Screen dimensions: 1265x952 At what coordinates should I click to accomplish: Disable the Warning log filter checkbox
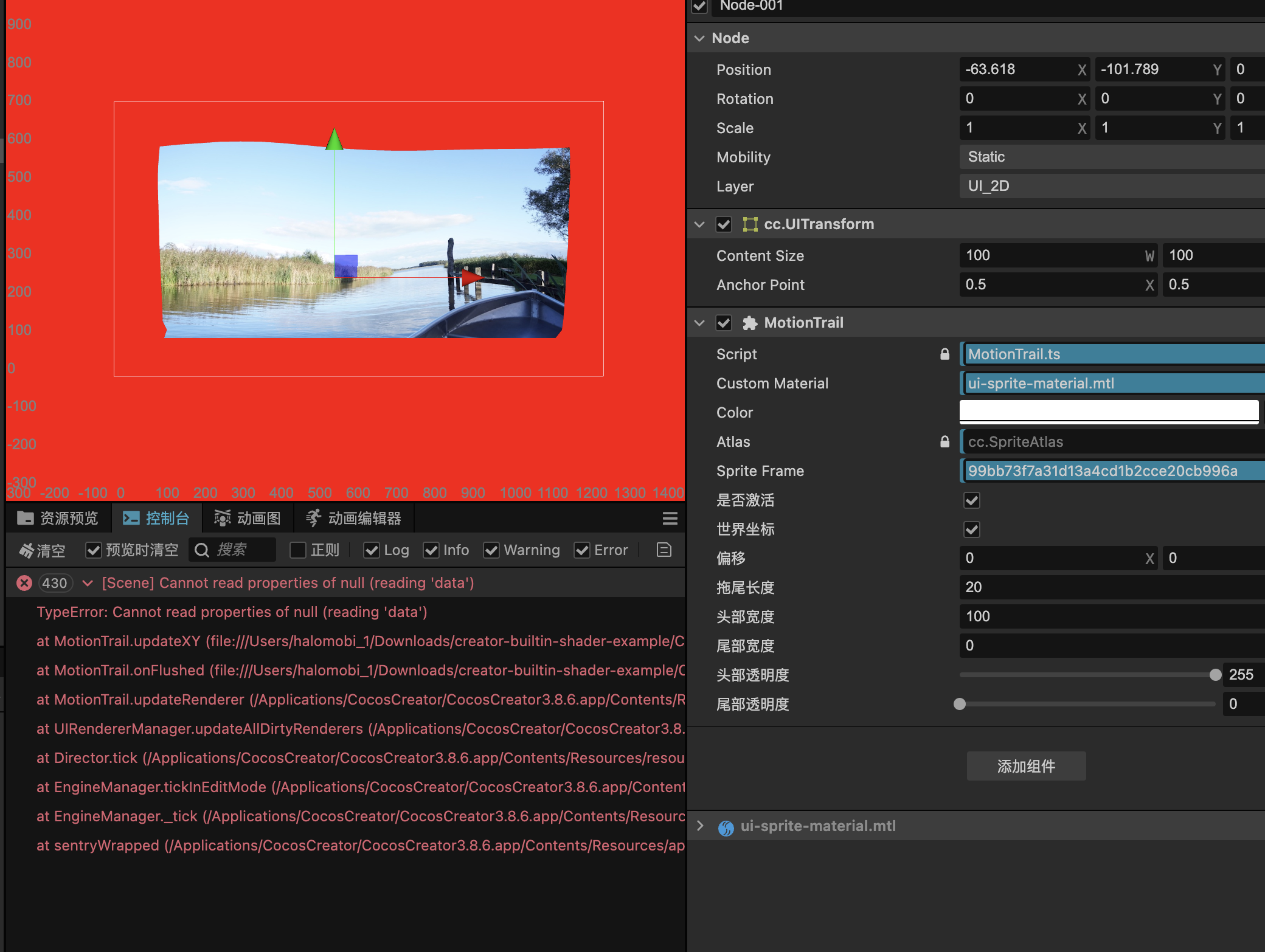click(491, 550)
